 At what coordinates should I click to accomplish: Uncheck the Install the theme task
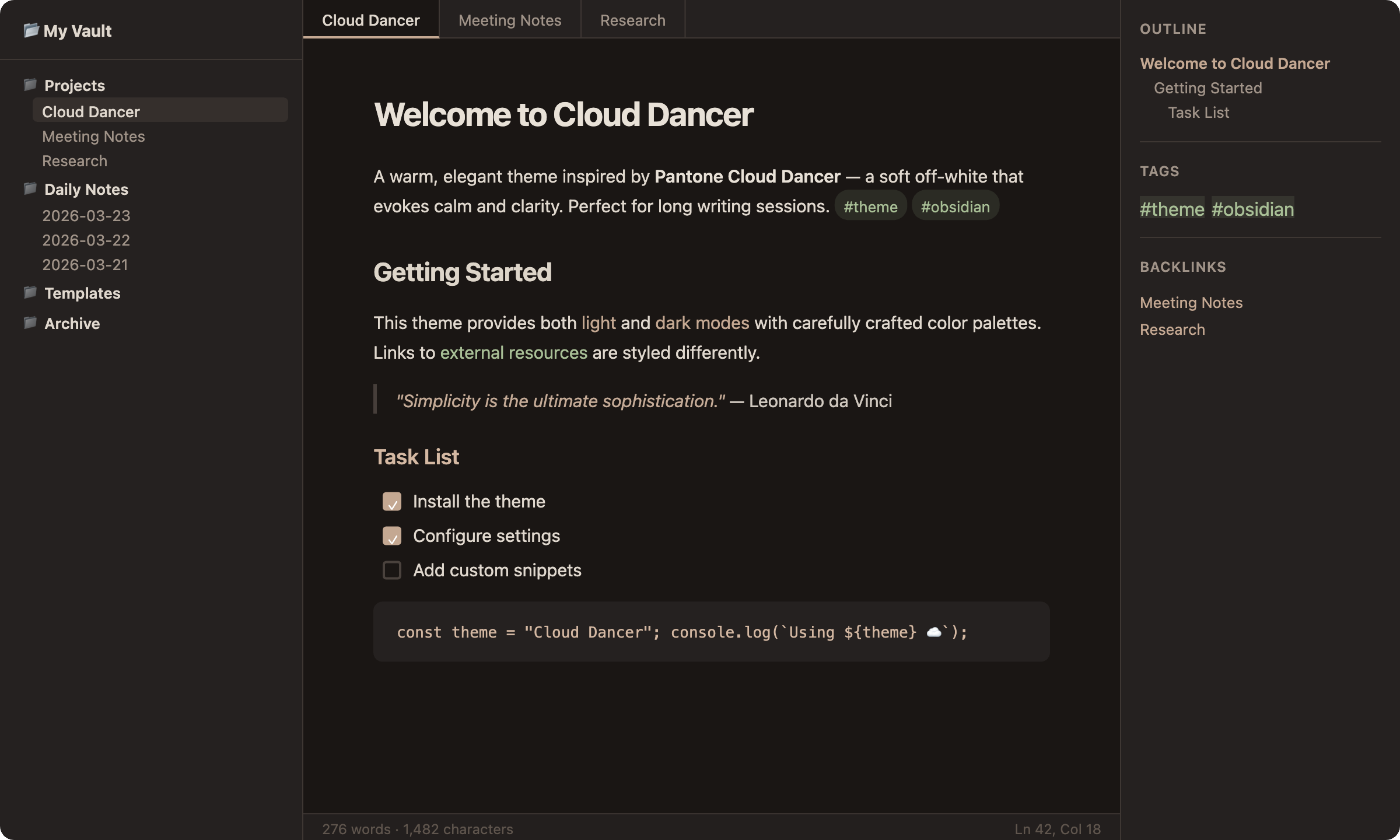tap(392, 502)
